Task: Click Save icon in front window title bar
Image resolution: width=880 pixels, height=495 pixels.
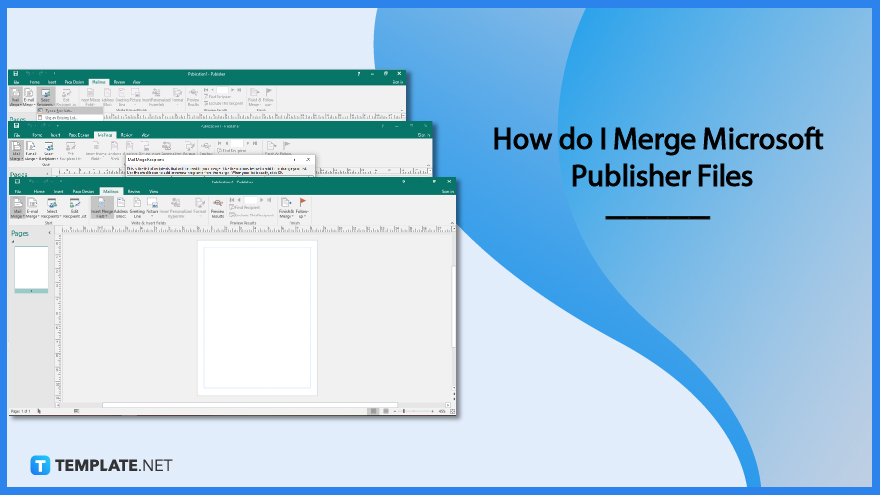Action: (17, 182)
